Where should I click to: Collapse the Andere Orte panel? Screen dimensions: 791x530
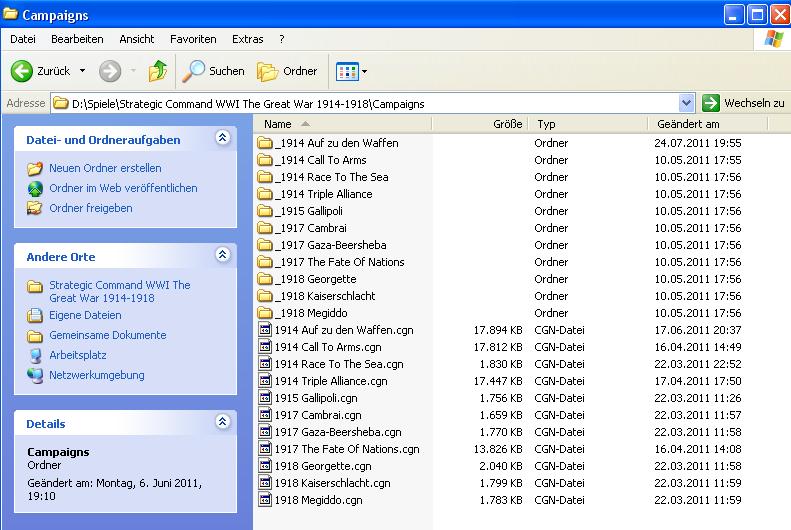[223, 255]
